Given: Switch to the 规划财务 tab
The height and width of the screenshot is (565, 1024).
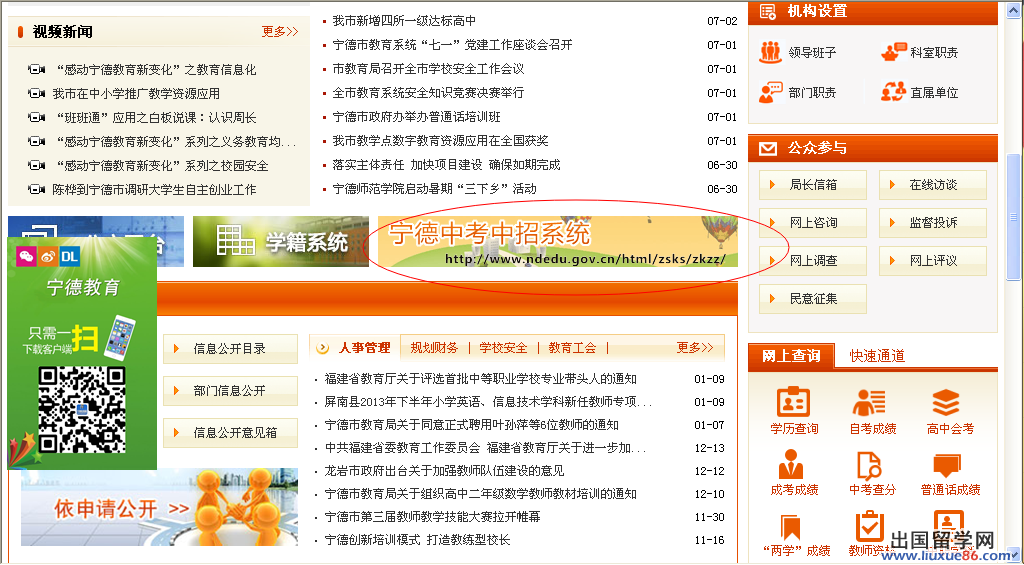Looking at the screenshot, I should click(434, 348).
